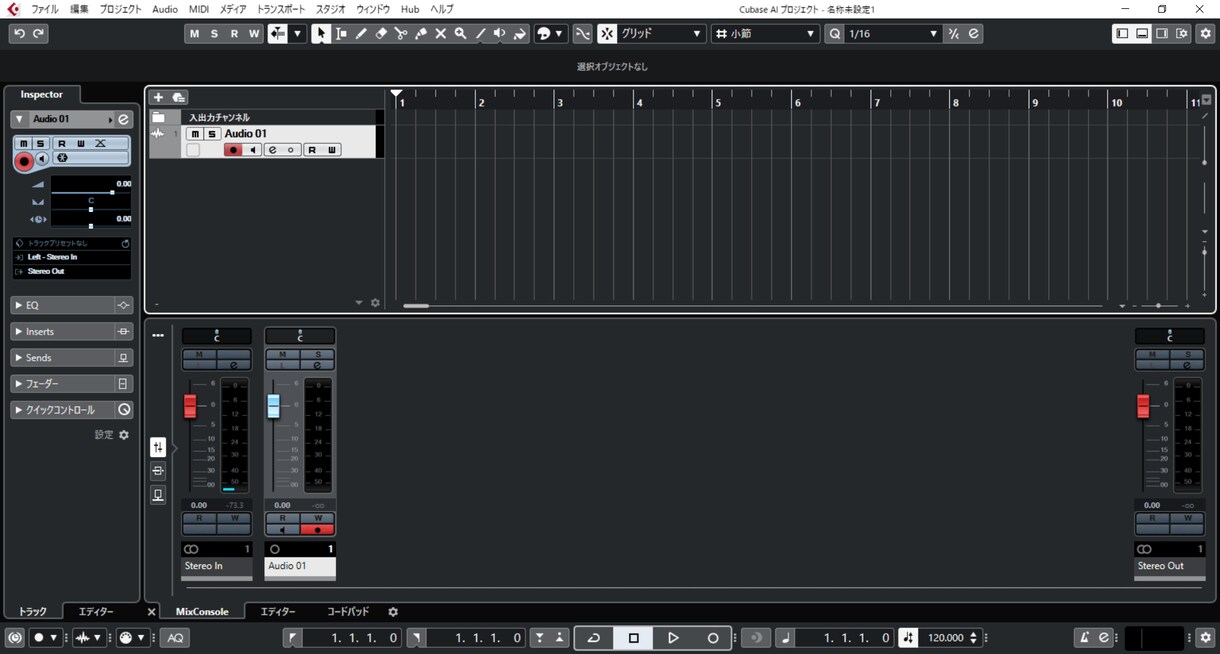Viewport: 1220px width, 654px height.
Task: Click the AQ button in transport bar
Action: [x=174, y=638]
